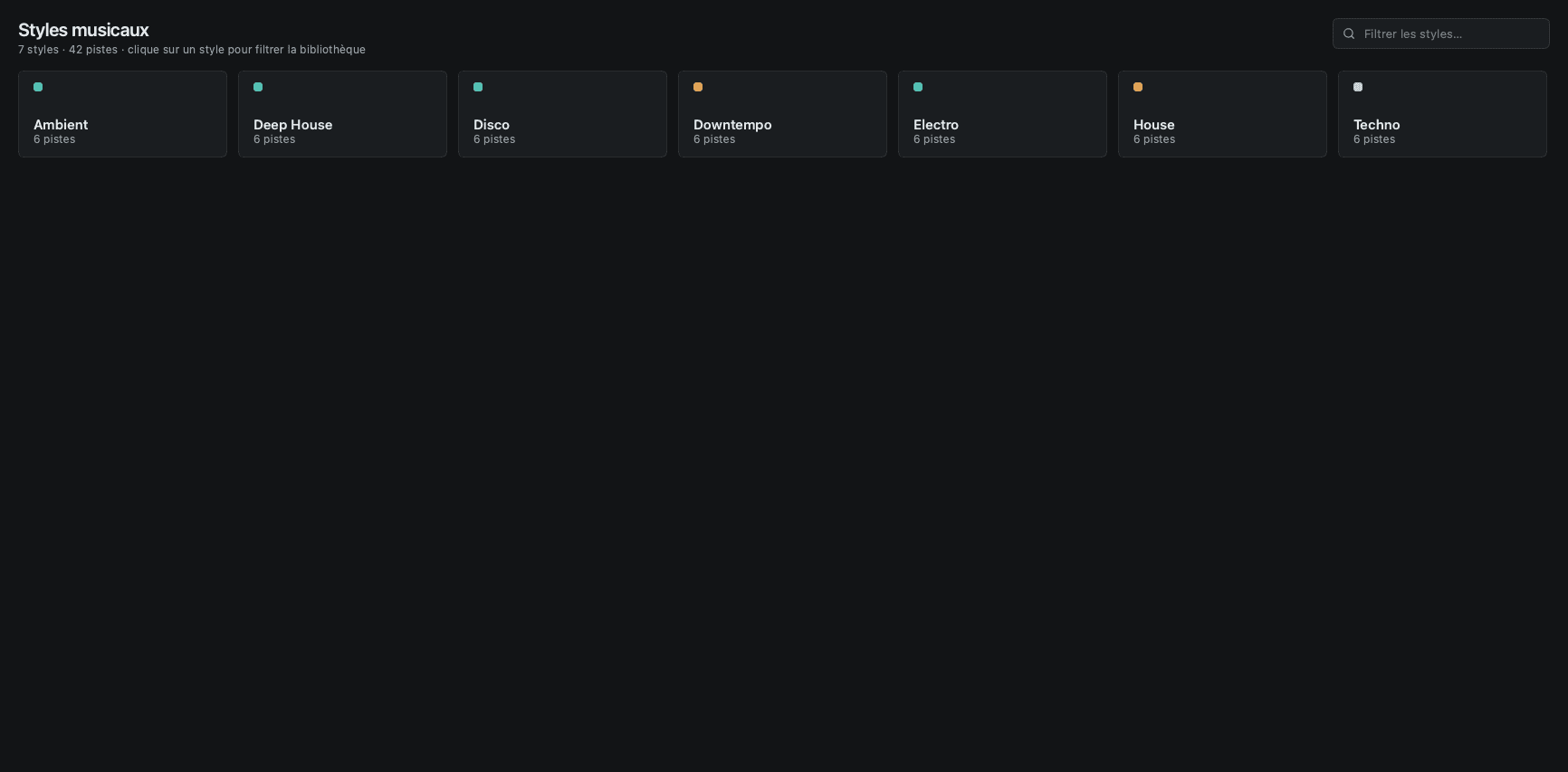Click the 6 pistes count under Techno
Image resolution: width=1568 pixels, height=772 pixels.
pyautogui.click(x=1374, y=139)
